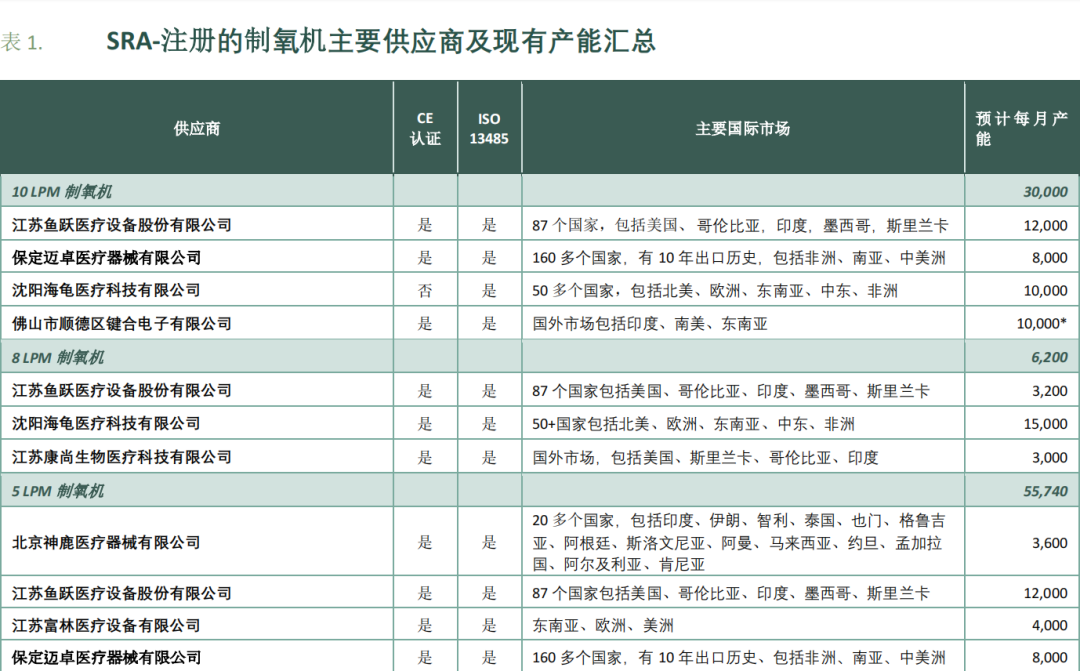The width and height of the screenshot is (1080, 671).
Task: Click the 5 LPM total '55,740'
Action: pos(1045,491)
